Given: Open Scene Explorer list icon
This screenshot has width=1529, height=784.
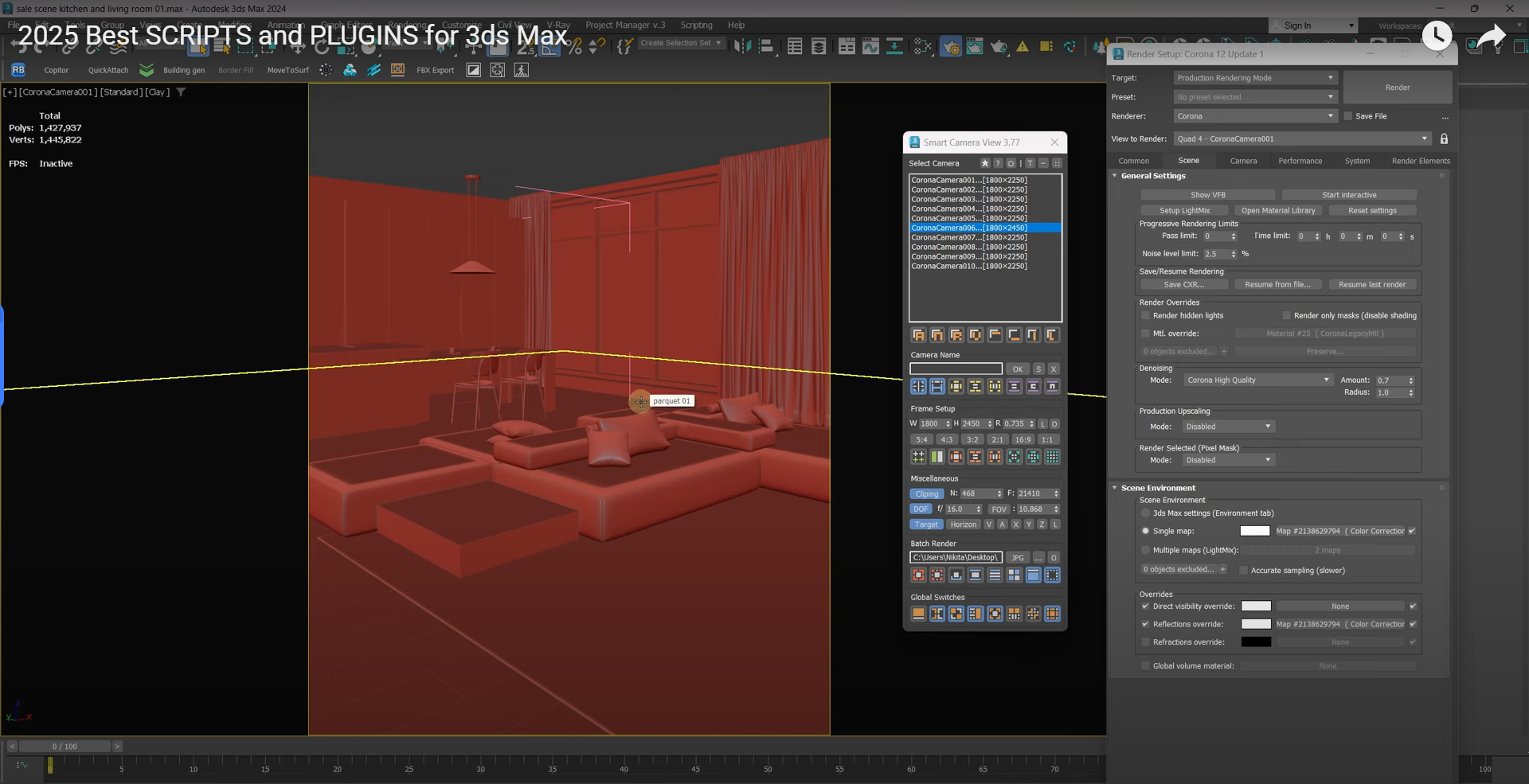Looking at the screenshot, I should click(x=795, y=47).
